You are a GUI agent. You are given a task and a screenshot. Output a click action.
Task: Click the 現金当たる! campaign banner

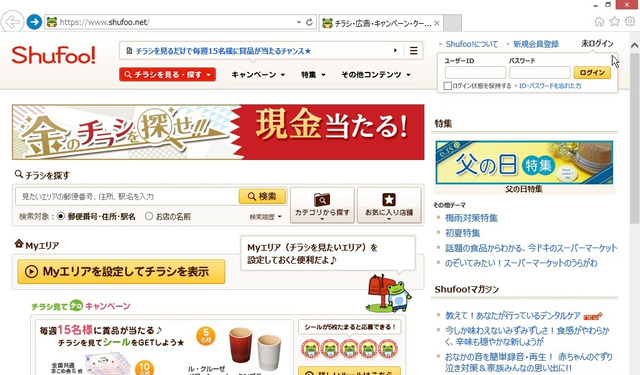(218, 132)
